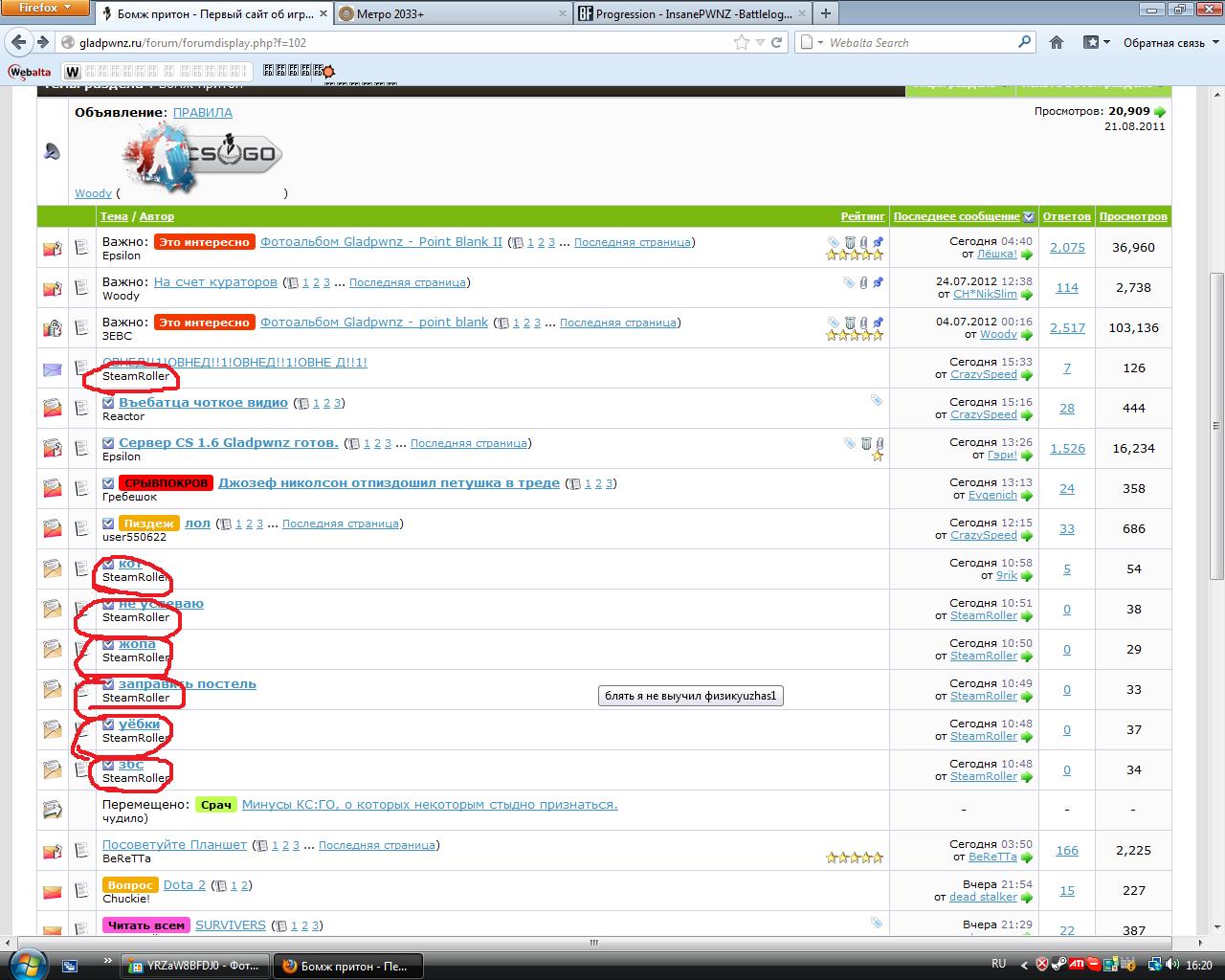Image resolution: width=1225 pixels, height=980 pixels.
Task: Tick checkbox beside 'Въебатца чоткое видио' thread
Action: pos(108,403)
